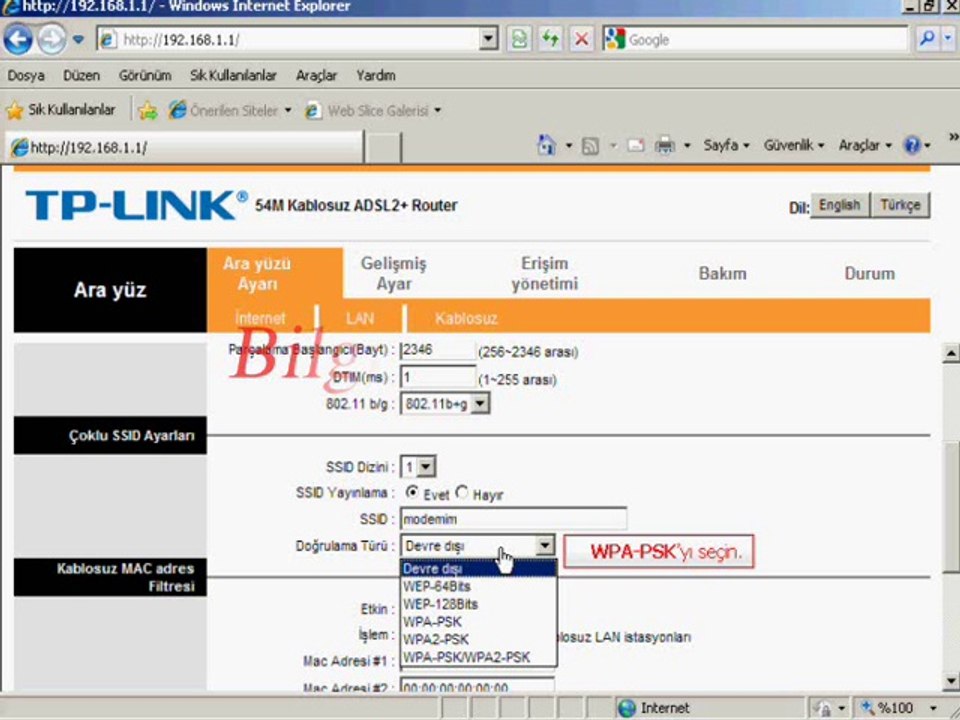Choose Devre dışı in the list
Screen dimensions: 960x720
pos(478,569)
